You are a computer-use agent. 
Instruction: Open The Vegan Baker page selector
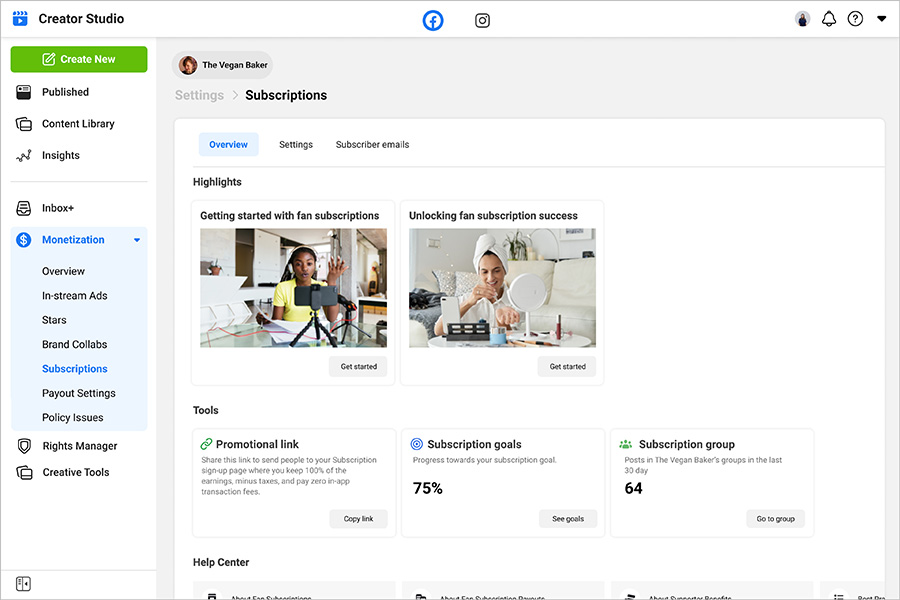[x=222, y=65]
